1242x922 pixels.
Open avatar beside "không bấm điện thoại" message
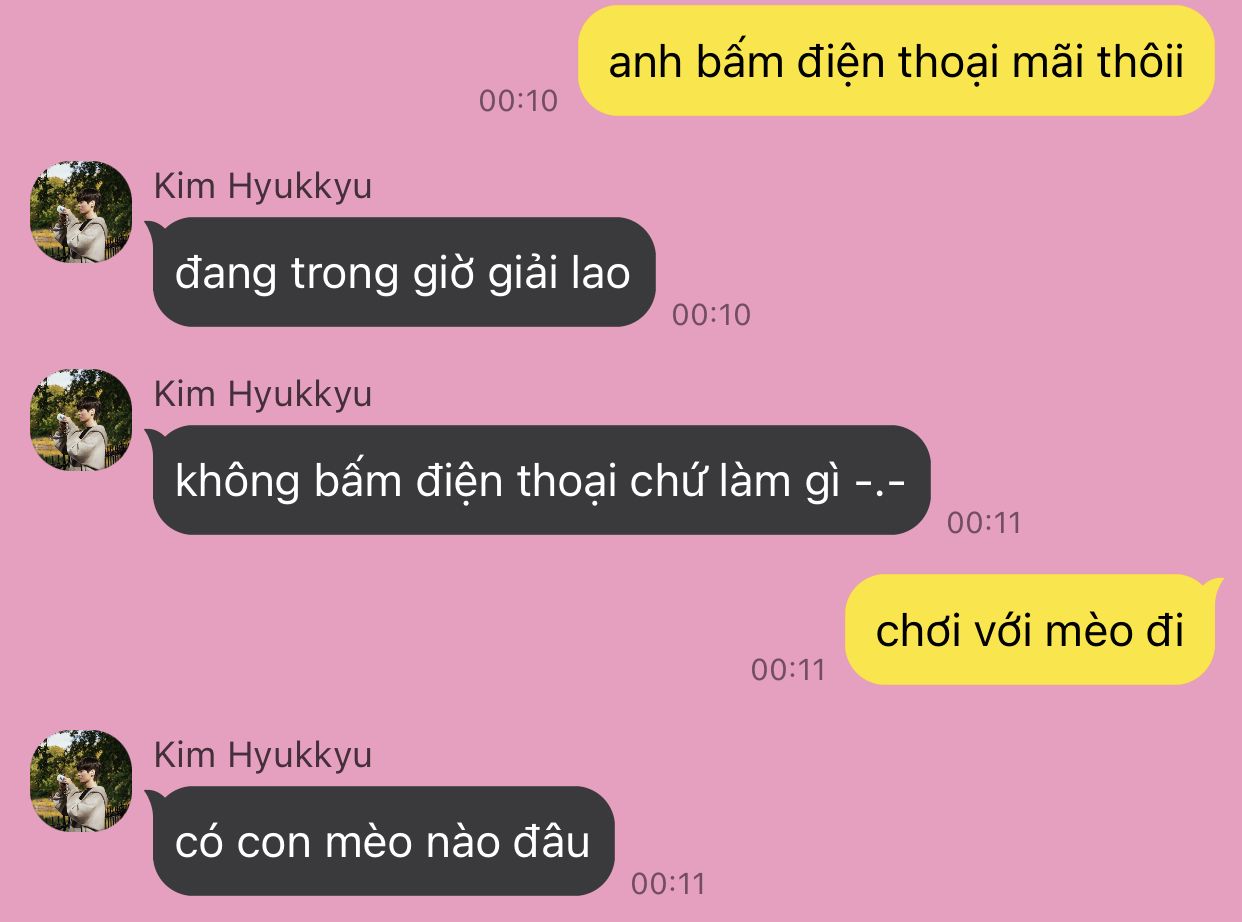pos(82,420)
